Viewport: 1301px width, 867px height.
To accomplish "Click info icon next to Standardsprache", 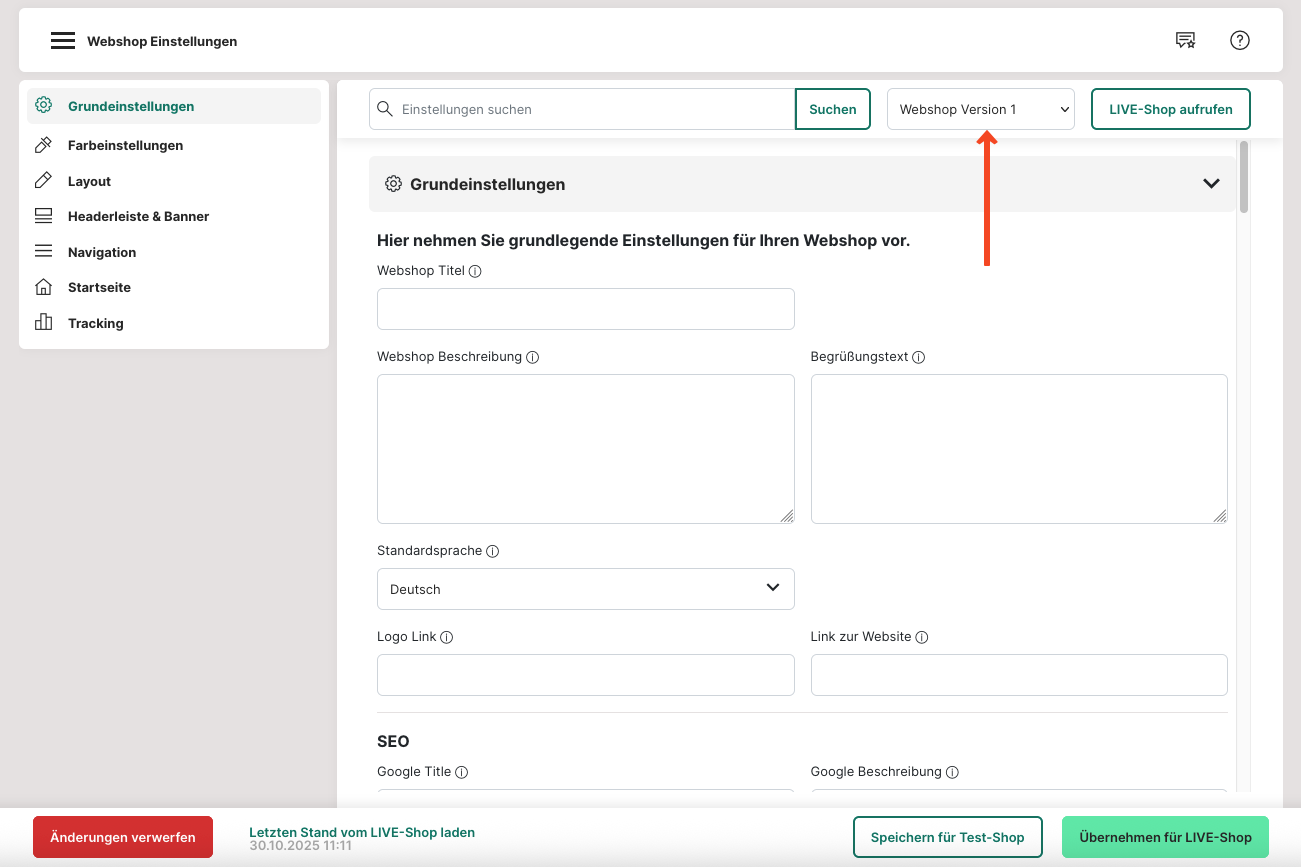I will pos(492,551).
